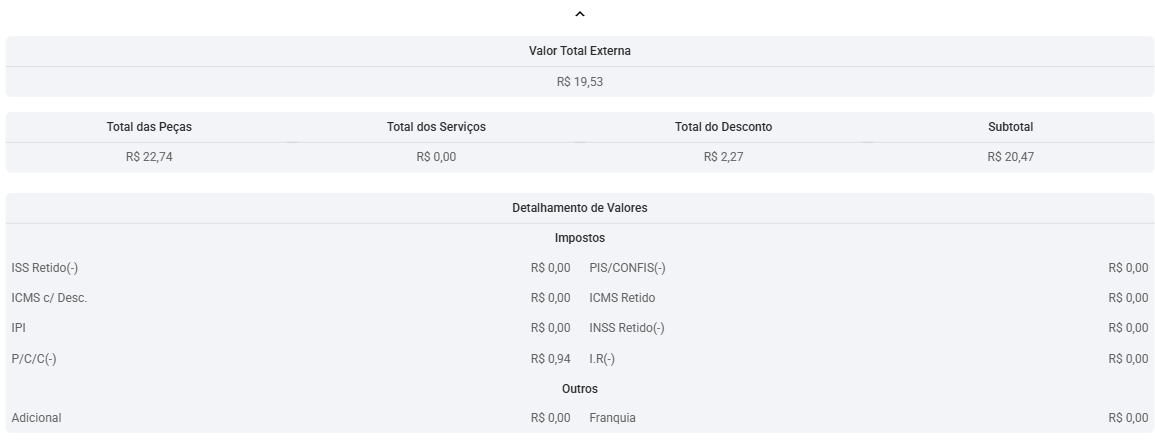Select the R$ 20,47 subtotal value
Image resolution: width=1155 pixels, height=442 pixels.
pyautogui.click(x=1010, y=157)
